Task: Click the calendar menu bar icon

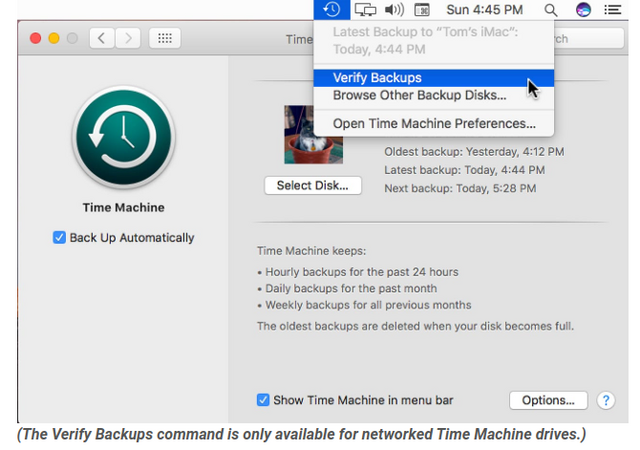Action: pyautogui.click(x=422, y=9)
